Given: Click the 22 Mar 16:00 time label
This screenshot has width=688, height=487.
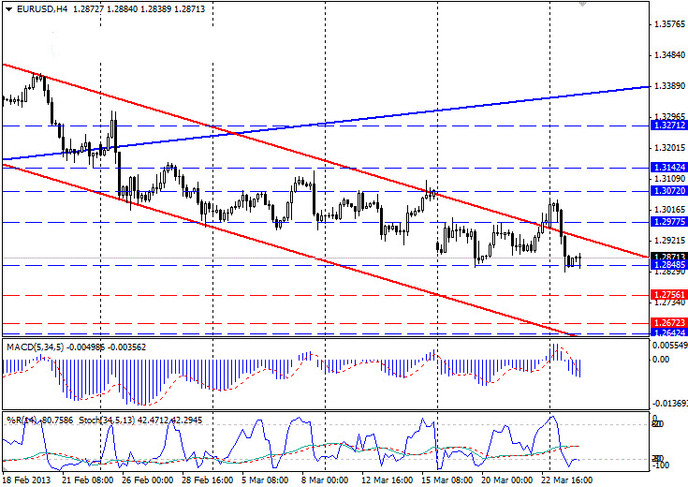Looking at the screenshot, I should tap(567, 480).
